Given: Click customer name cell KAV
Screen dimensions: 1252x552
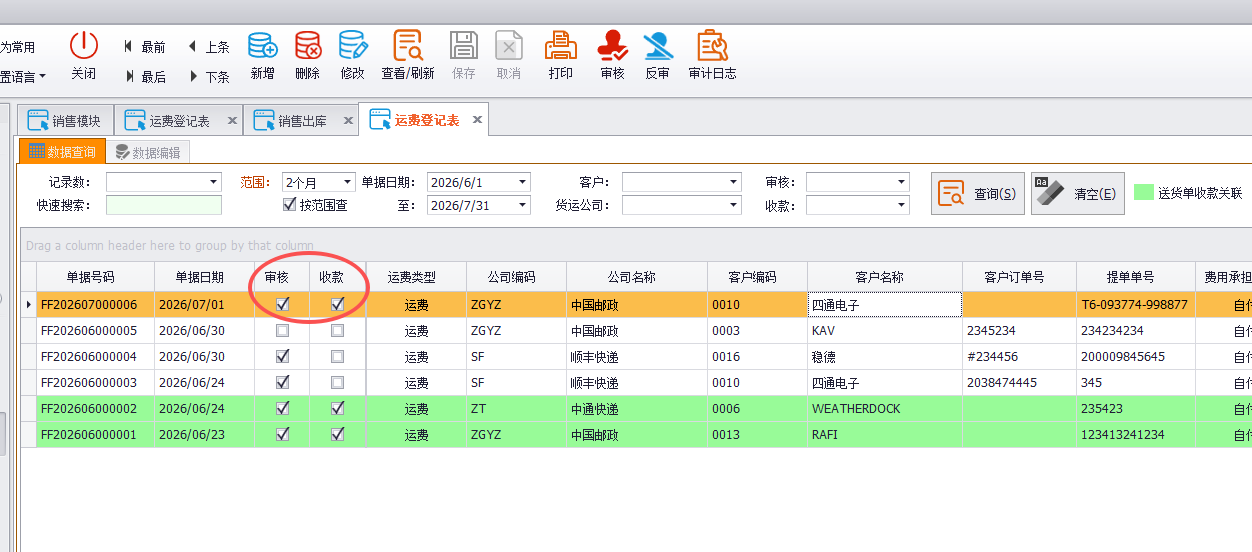Looking at the screenshot, I should 885,330.
